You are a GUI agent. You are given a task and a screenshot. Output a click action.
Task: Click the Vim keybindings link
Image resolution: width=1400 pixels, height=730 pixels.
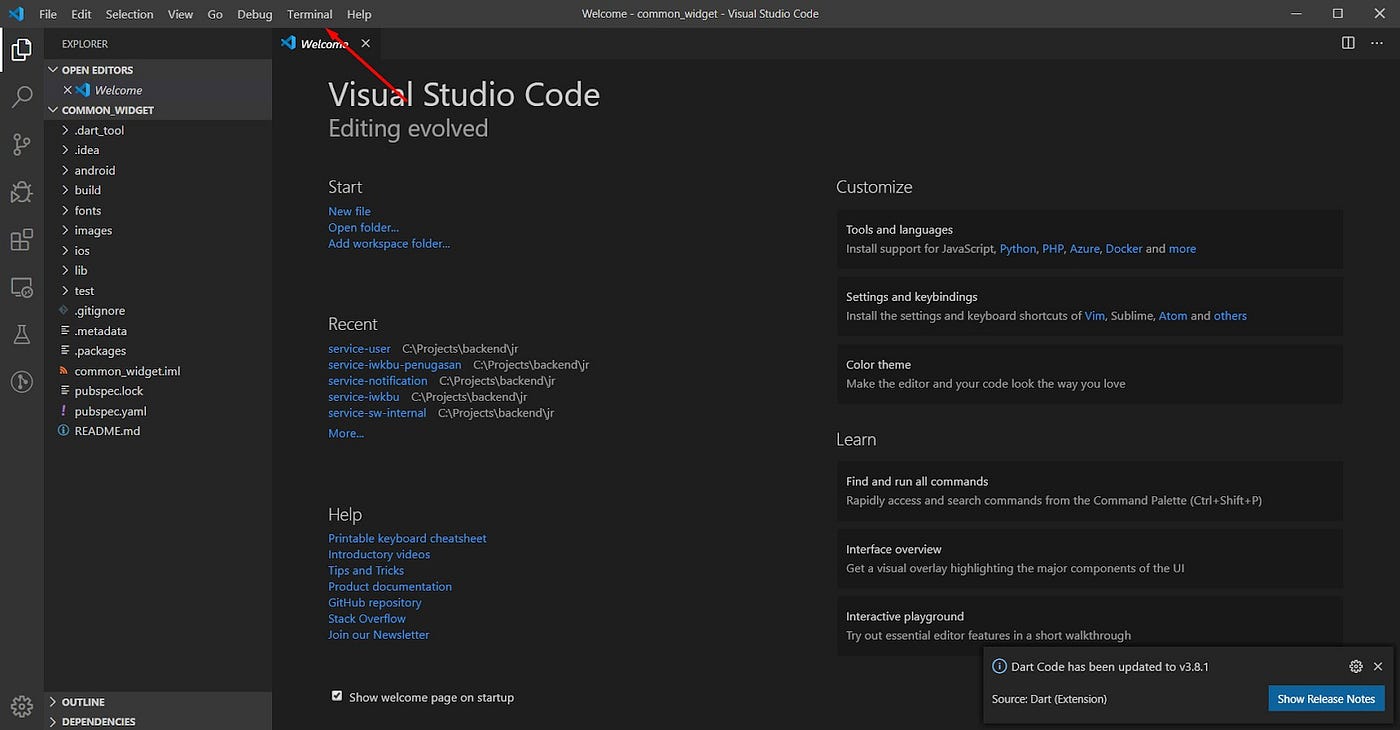tap(1095, 315)
